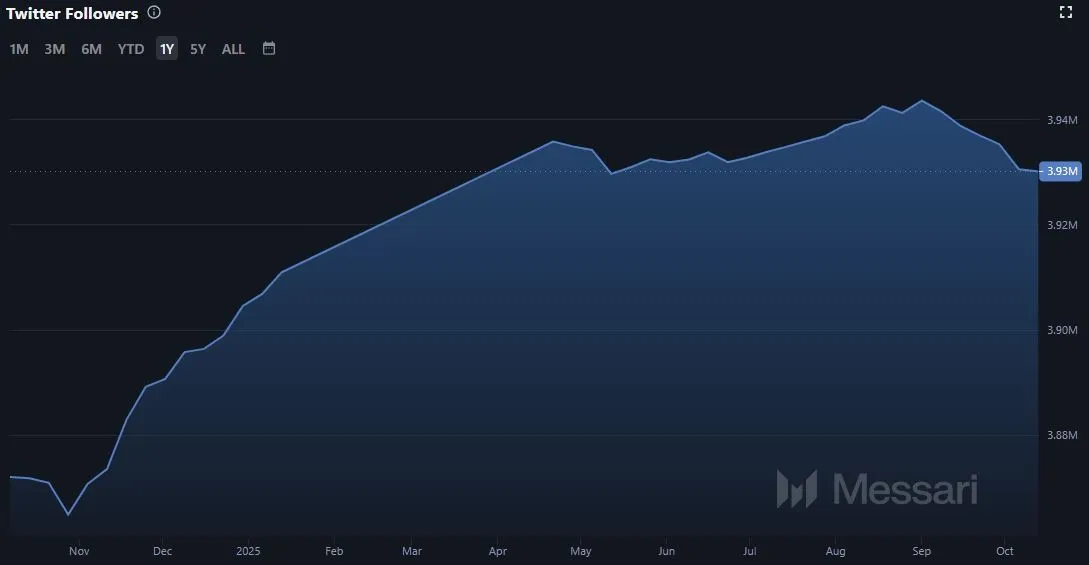This screenshot has height=565, width=1089.
Task: Click the Apr label on the time axis
Action: (497, 551)
